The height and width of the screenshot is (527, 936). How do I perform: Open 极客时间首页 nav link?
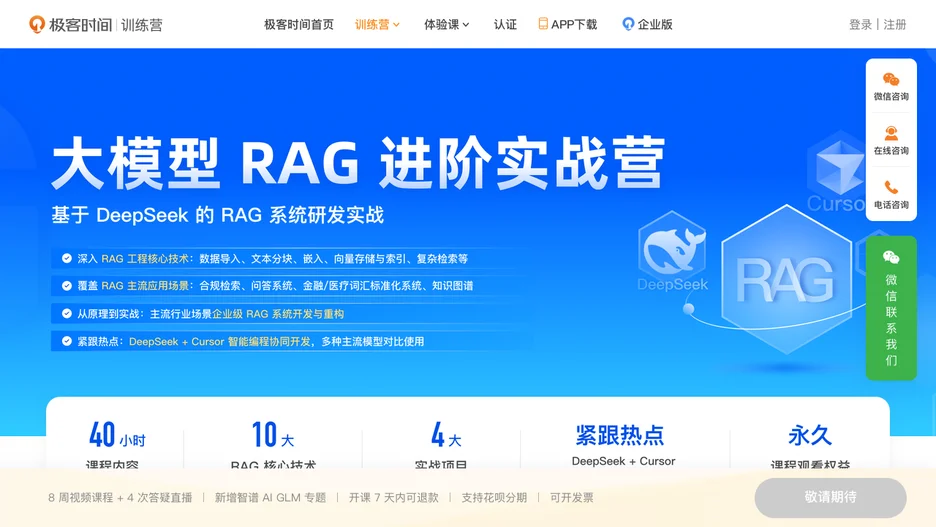click(x=298, y=24)
